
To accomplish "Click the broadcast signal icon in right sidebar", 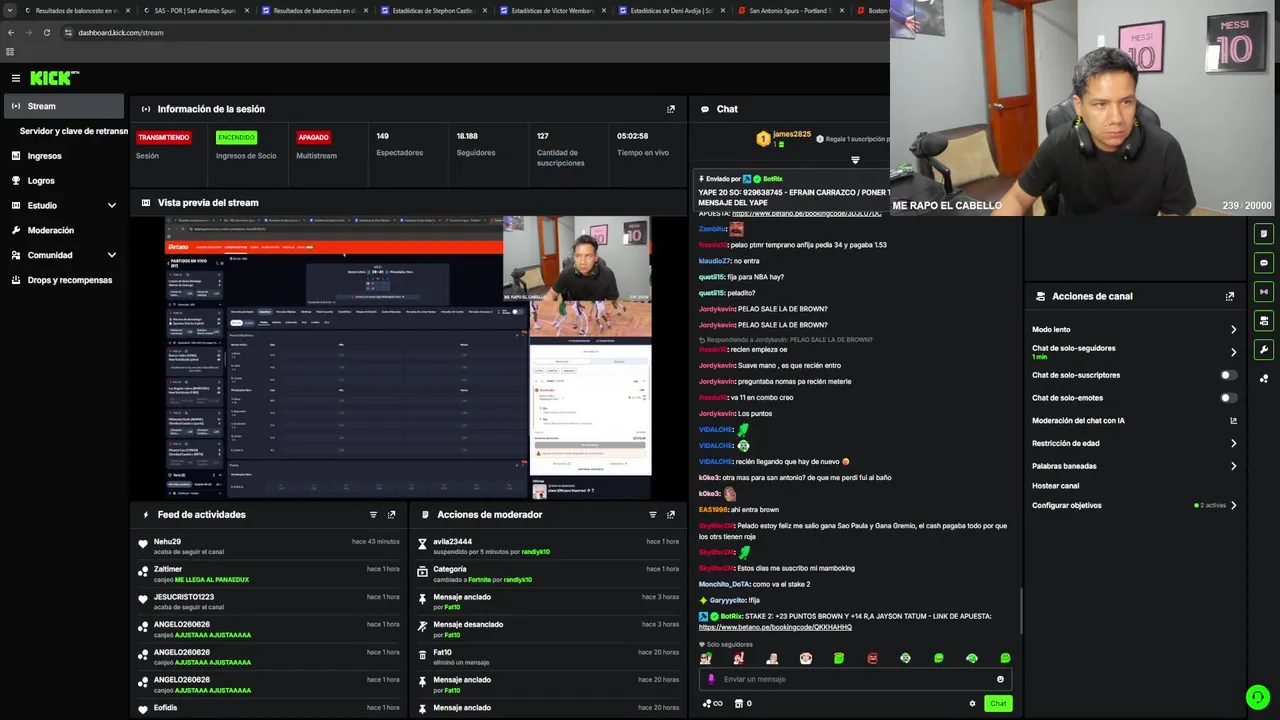I will [x=1264, y=292].
